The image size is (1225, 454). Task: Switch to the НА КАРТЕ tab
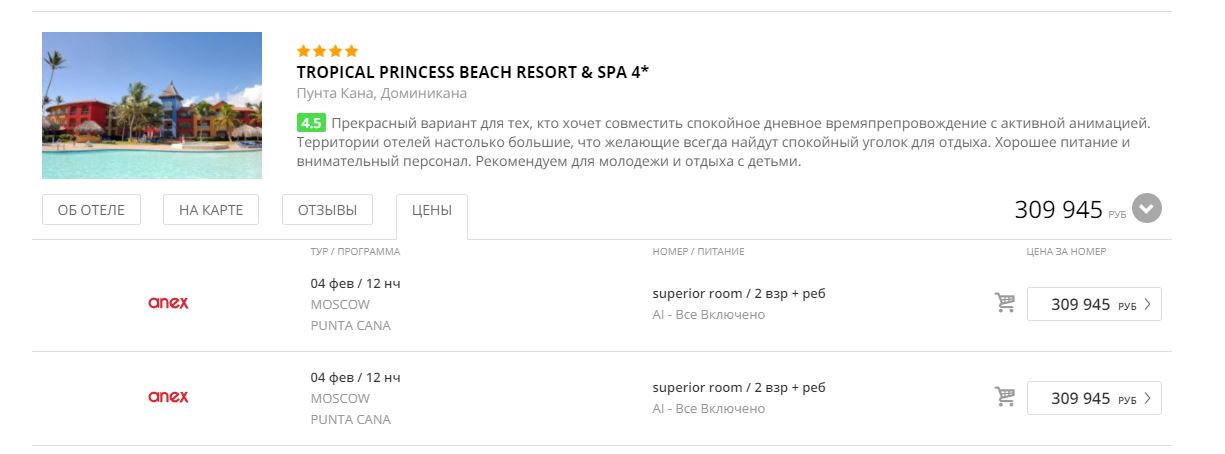coord(211,210)
